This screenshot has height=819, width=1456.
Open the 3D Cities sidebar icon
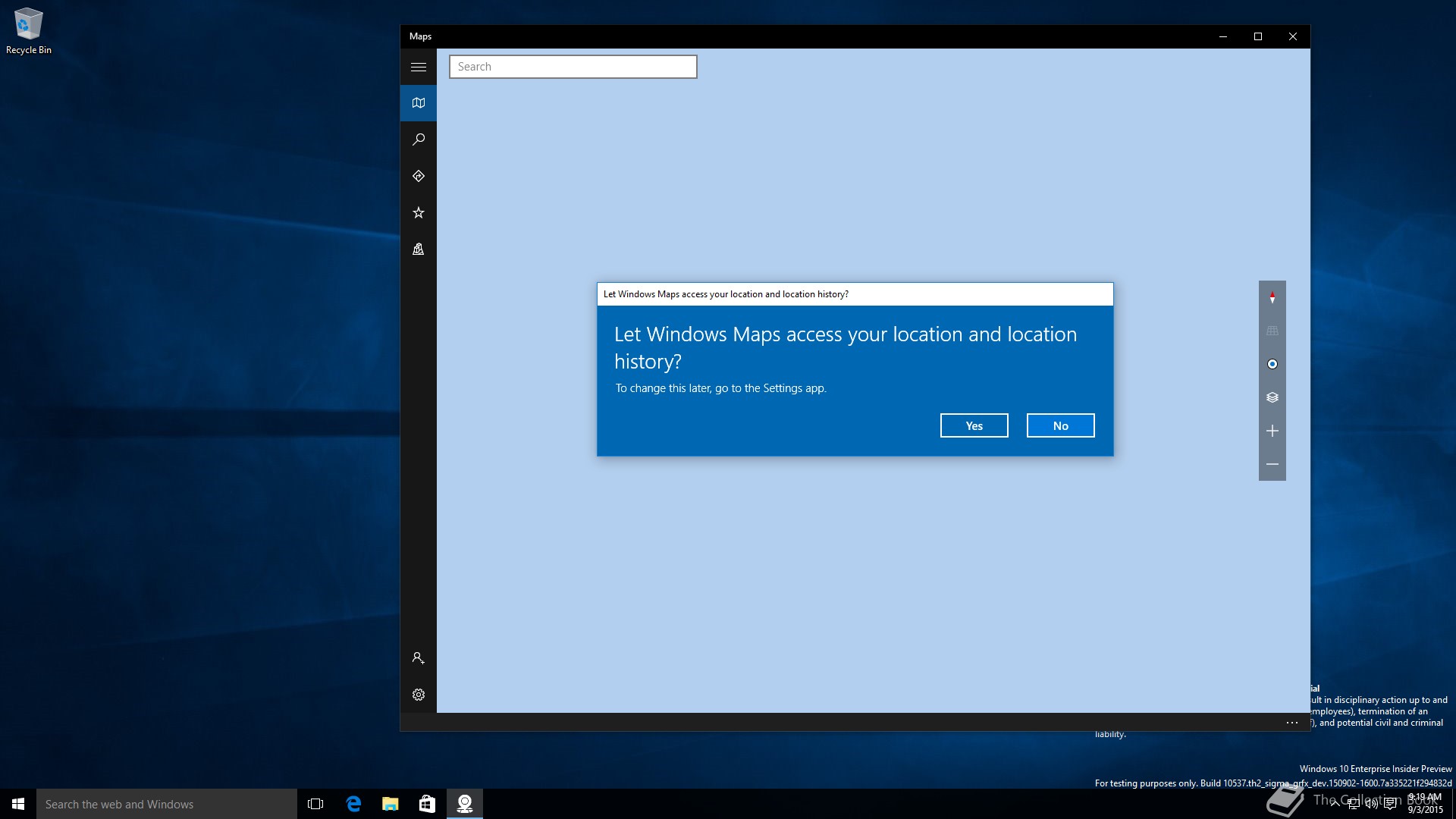point(418,249)
